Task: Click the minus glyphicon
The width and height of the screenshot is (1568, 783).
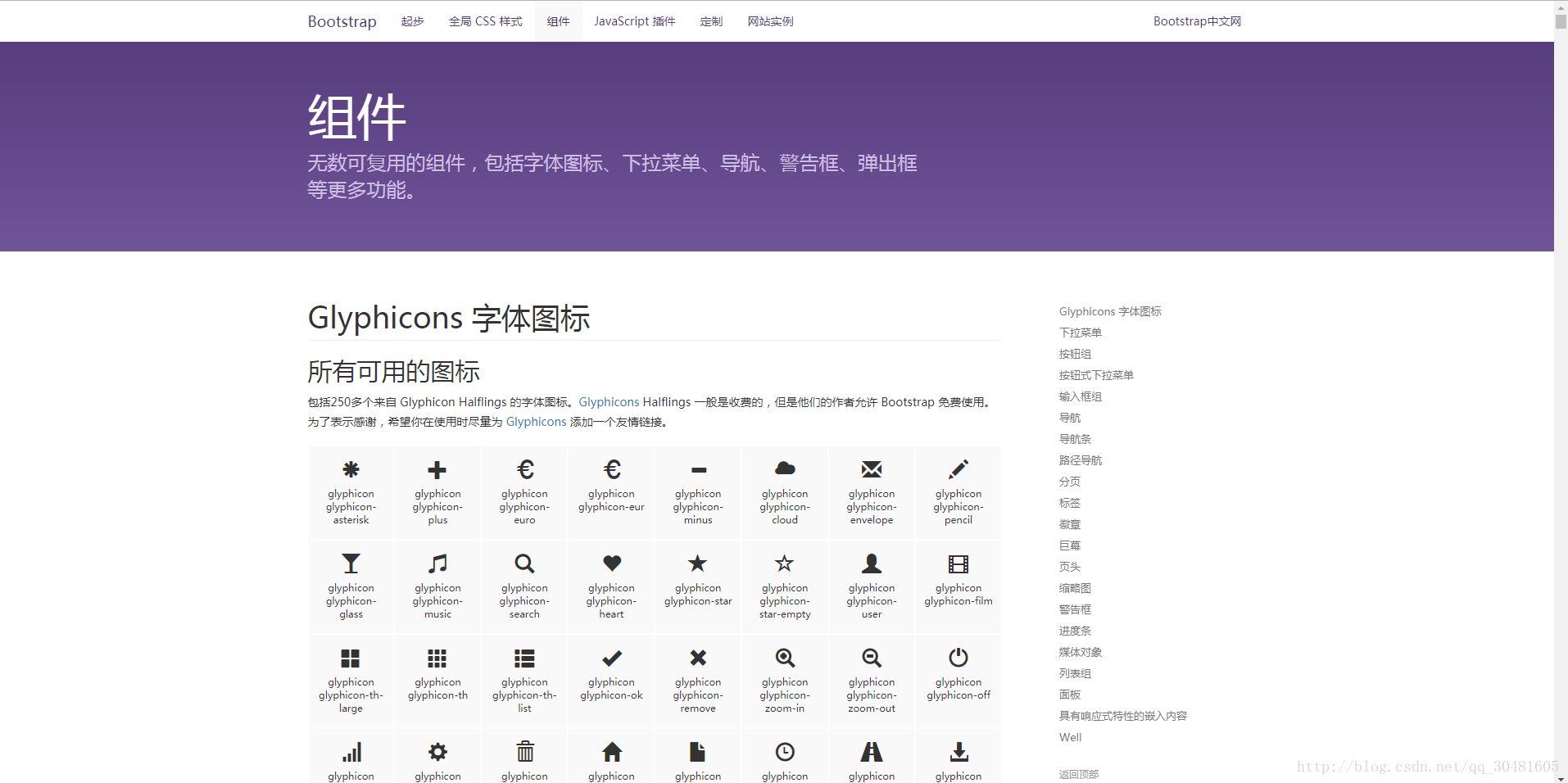Action: point(699,470)
